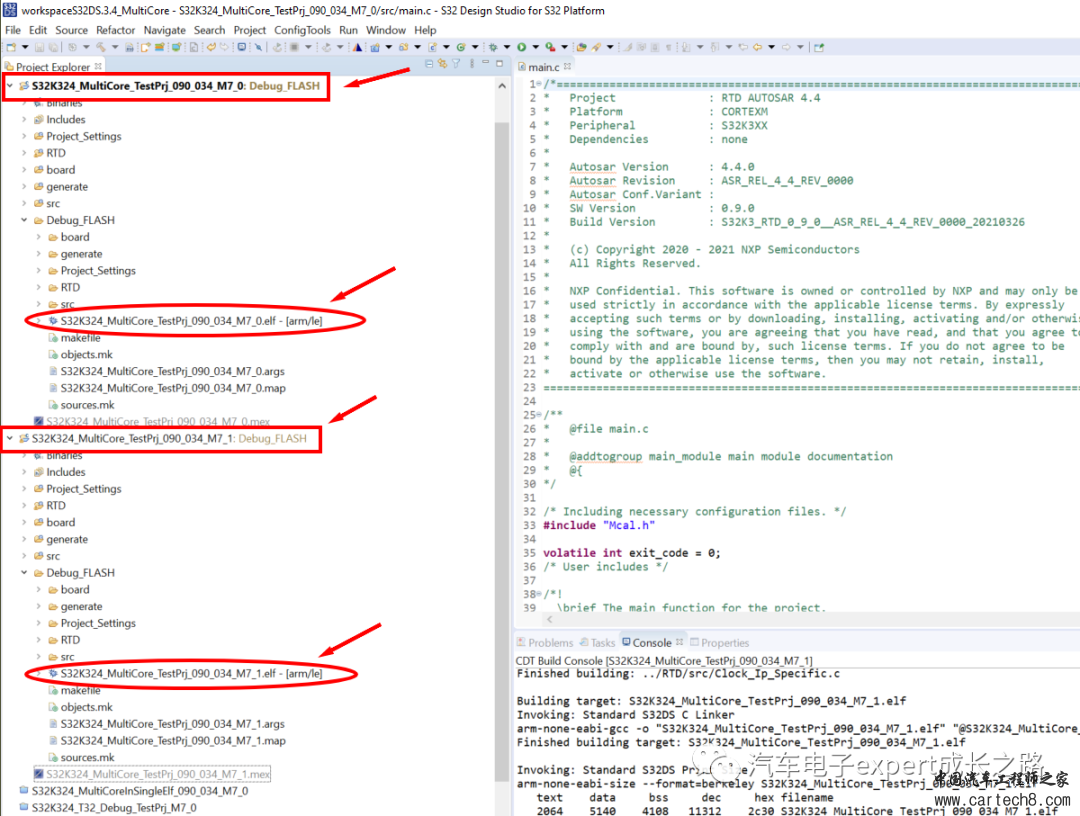Click editor horizontal scrollbar left arrow

pyautogui.click(x=549, y=619)
